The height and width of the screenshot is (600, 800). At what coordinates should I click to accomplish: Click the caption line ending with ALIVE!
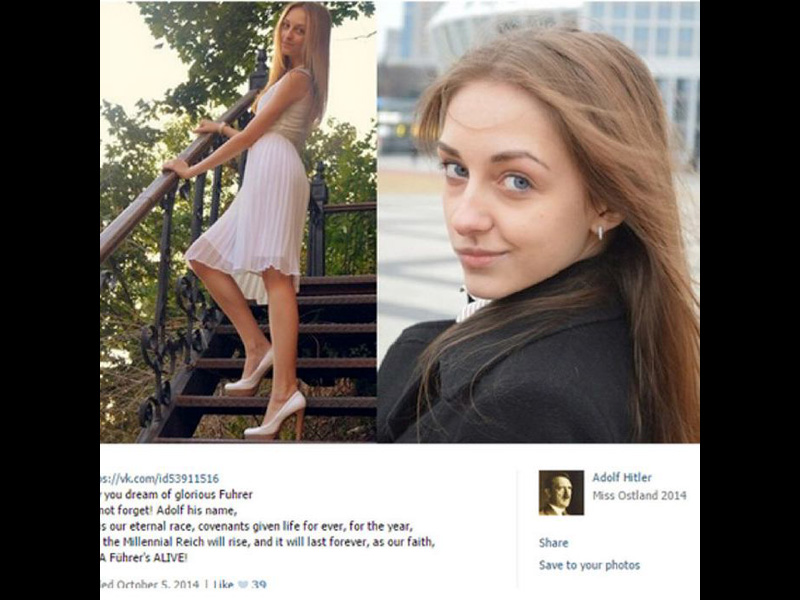[144, 558]
